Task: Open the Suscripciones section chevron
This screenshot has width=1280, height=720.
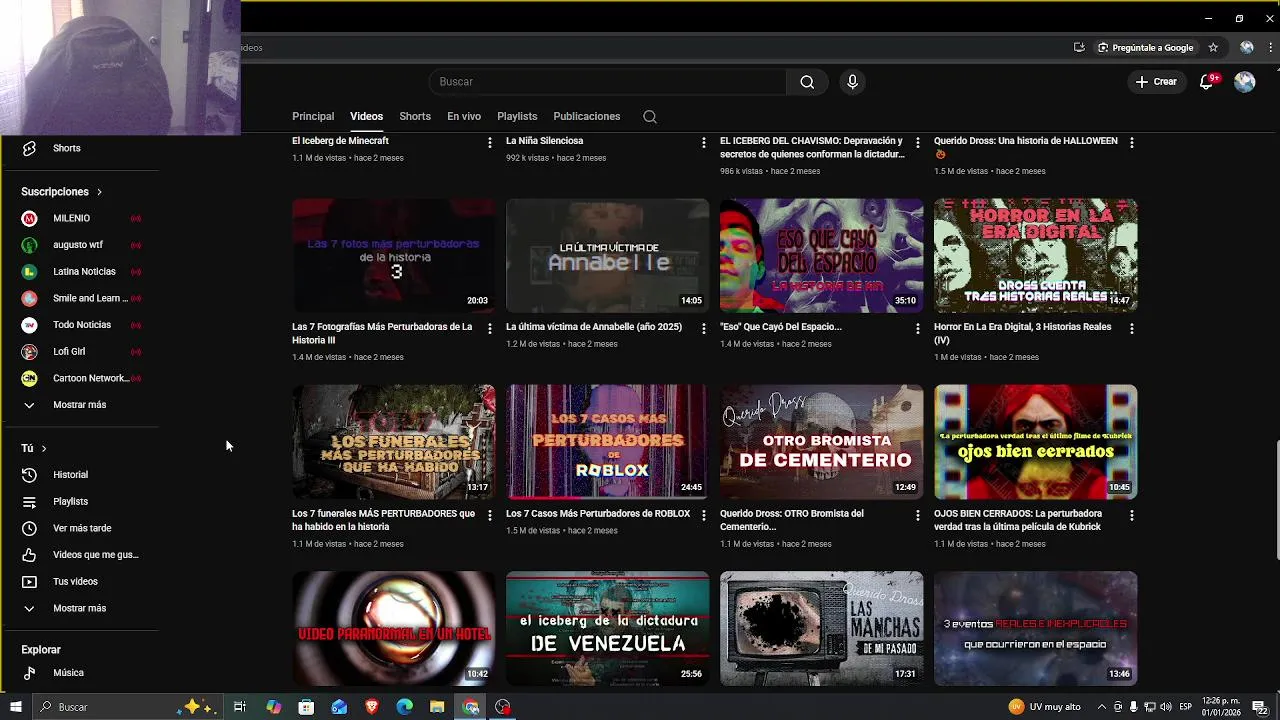Action: pos(99,192)
